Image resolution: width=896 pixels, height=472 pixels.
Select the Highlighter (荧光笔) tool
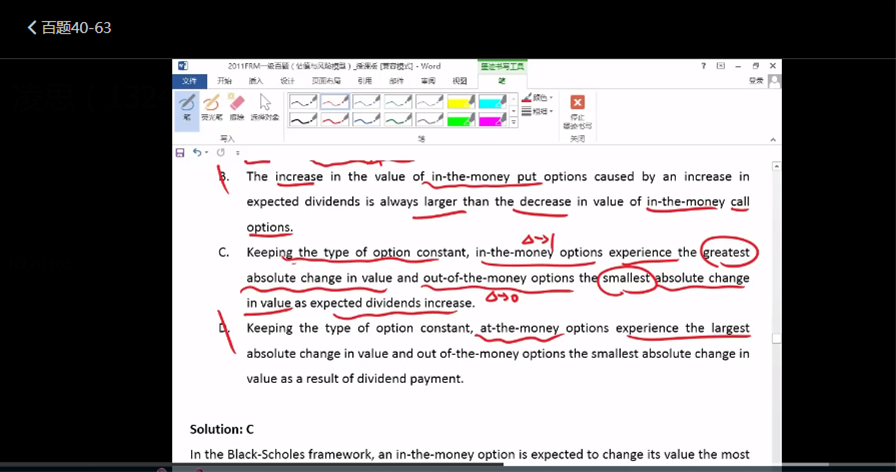click(212, 108)
